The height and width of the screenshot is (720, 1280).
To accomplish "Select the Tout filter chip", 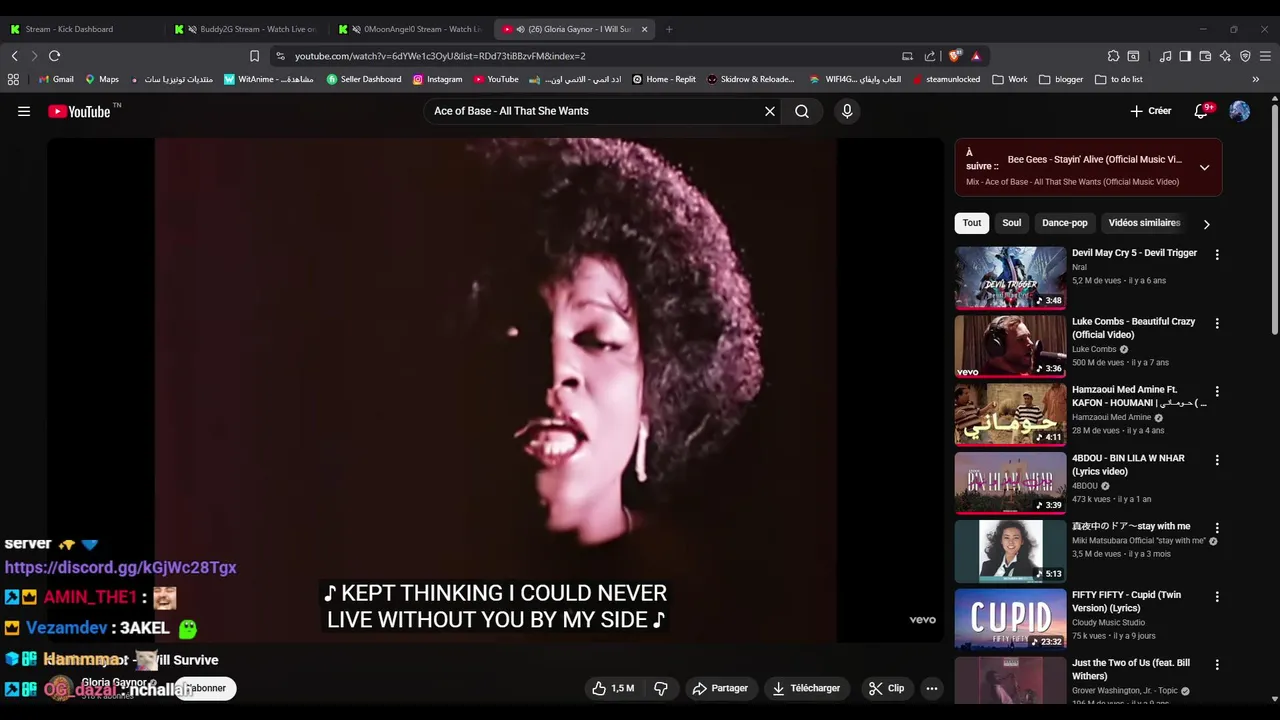I will pos(972,223).
